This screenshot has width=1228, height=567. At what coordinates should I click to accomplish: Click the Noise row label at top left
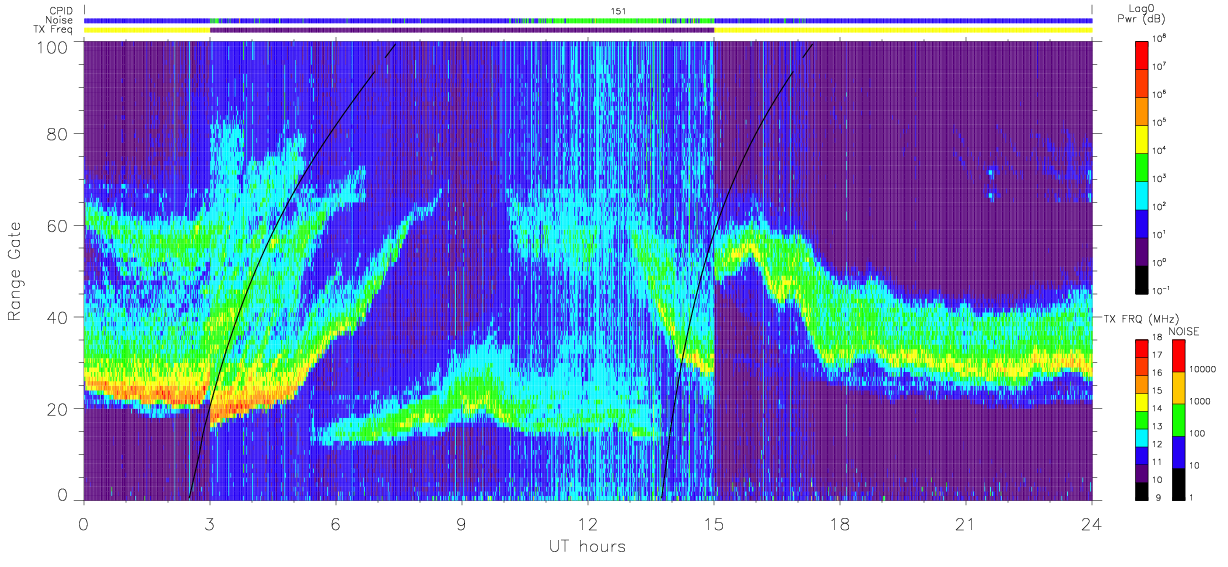pyautogui.click(x=60, y=20)
